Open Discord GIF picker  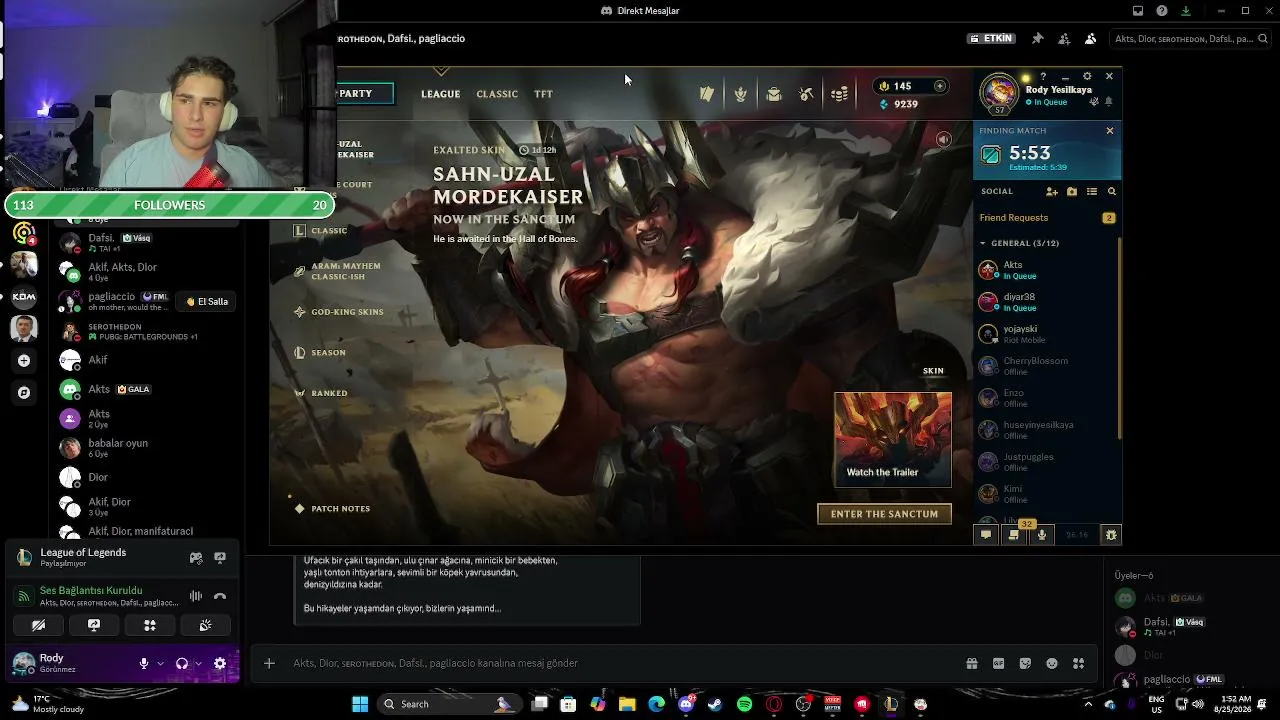[x=998, y=663]
